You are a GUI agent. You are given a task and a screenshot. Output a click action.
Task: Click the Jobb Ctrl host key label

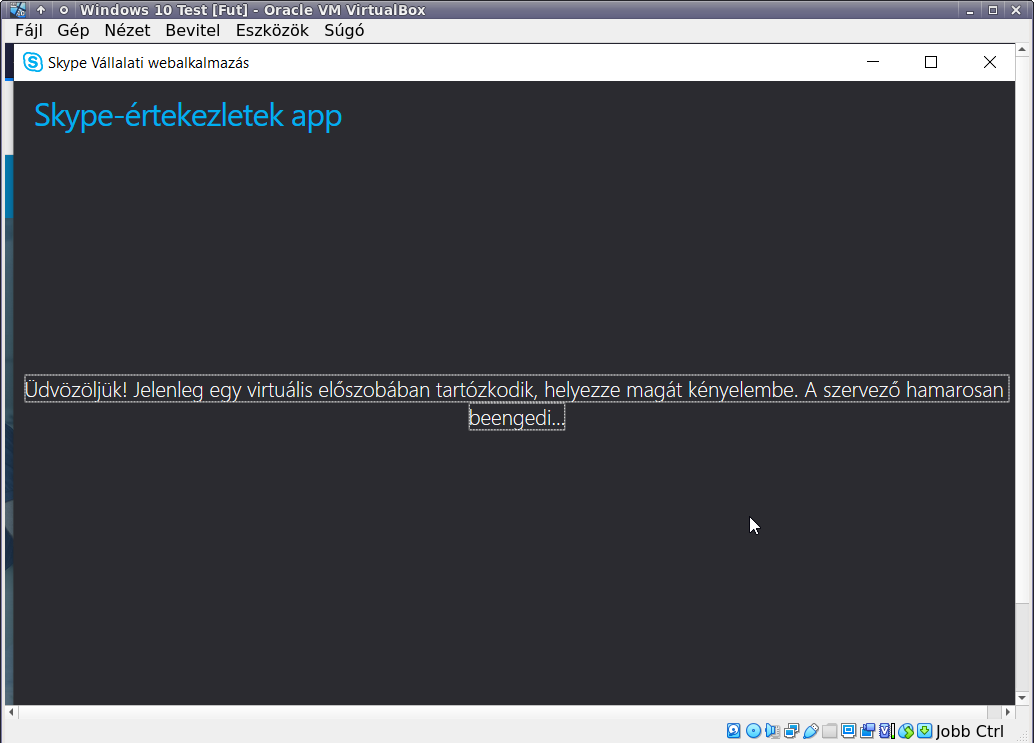(969, 731)
